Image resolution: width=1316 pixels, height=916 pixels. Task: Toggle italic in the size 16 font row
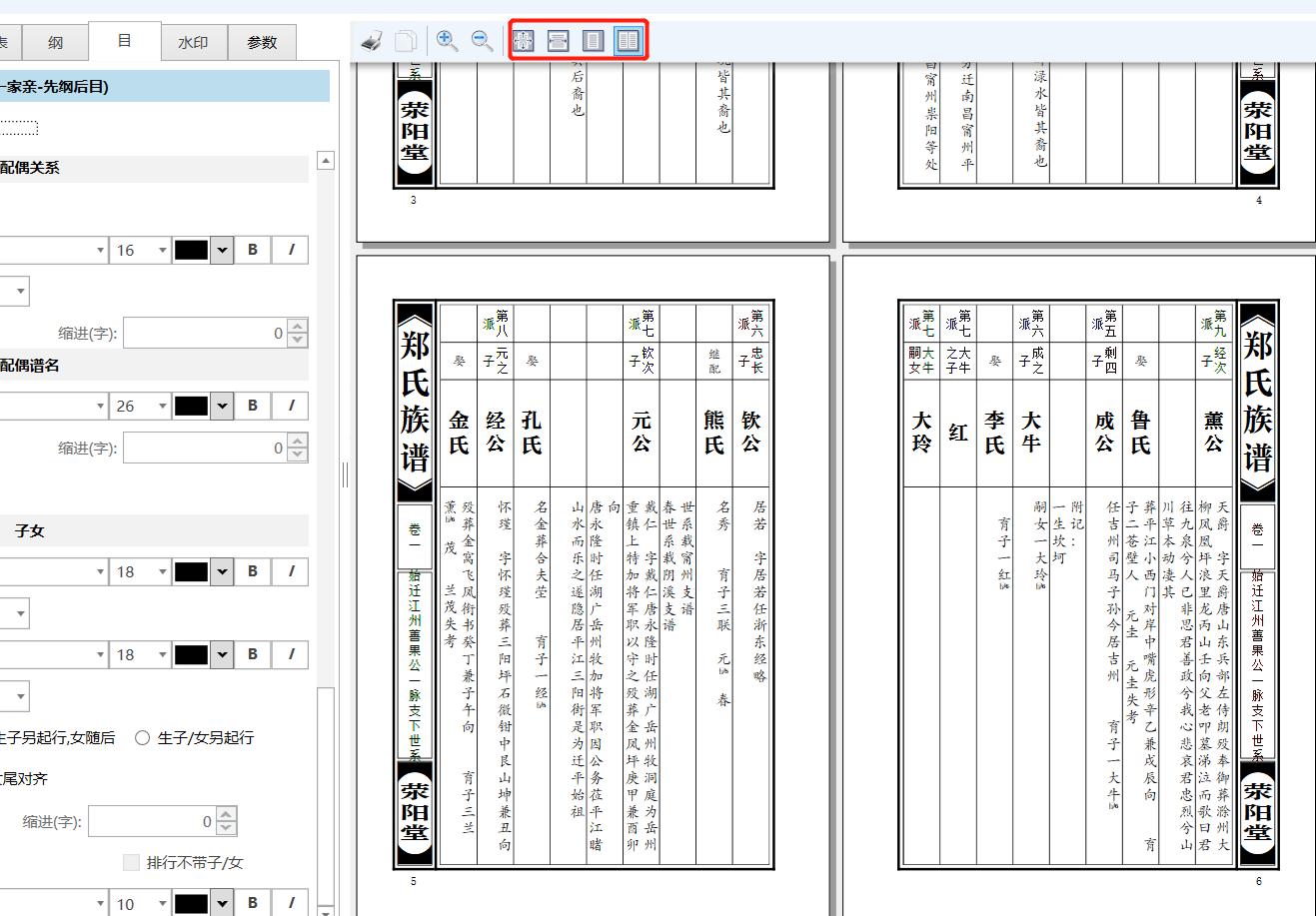(x=291, y=250)
